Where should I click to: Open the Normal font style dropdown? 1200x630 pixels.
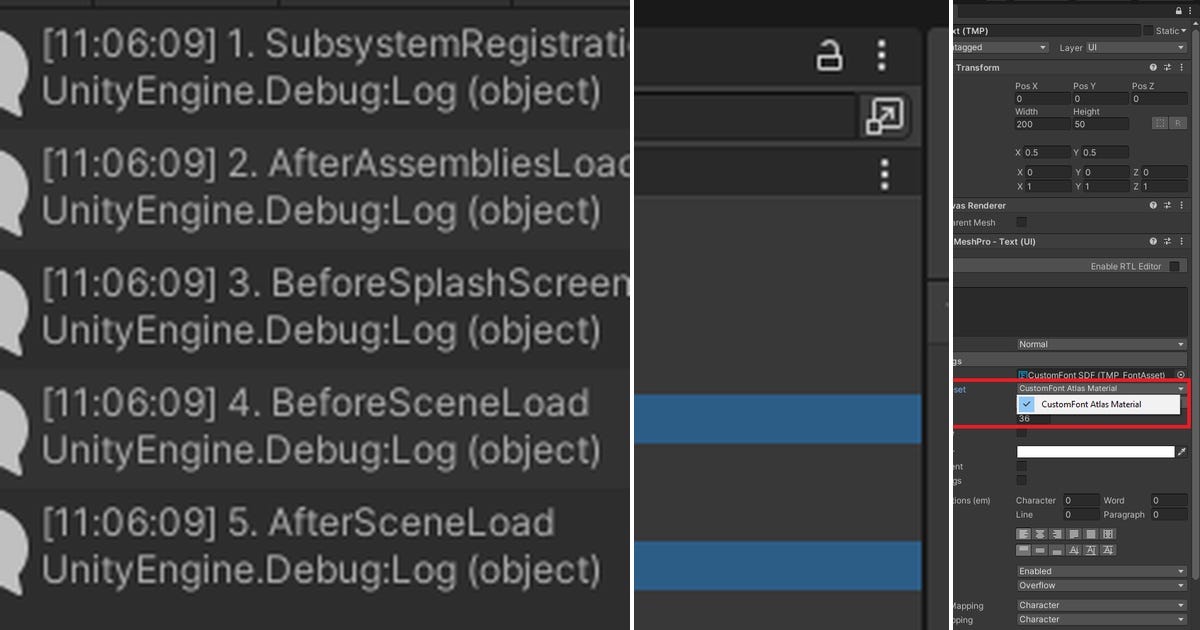[x=1101, y=344]
